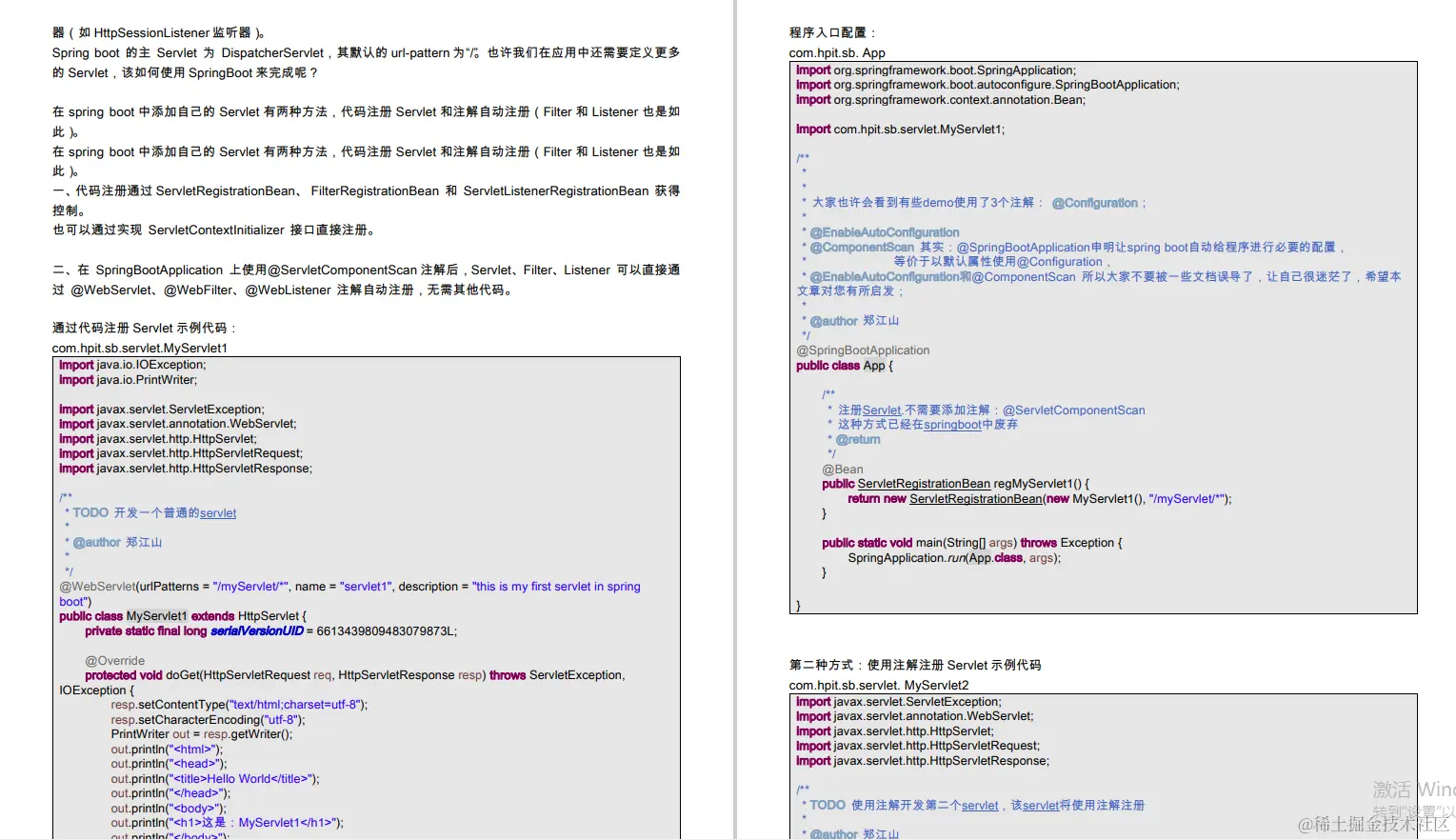
Task: Click the Servlet link in 注册Servlet comment
Action: (x=878, y=410)
